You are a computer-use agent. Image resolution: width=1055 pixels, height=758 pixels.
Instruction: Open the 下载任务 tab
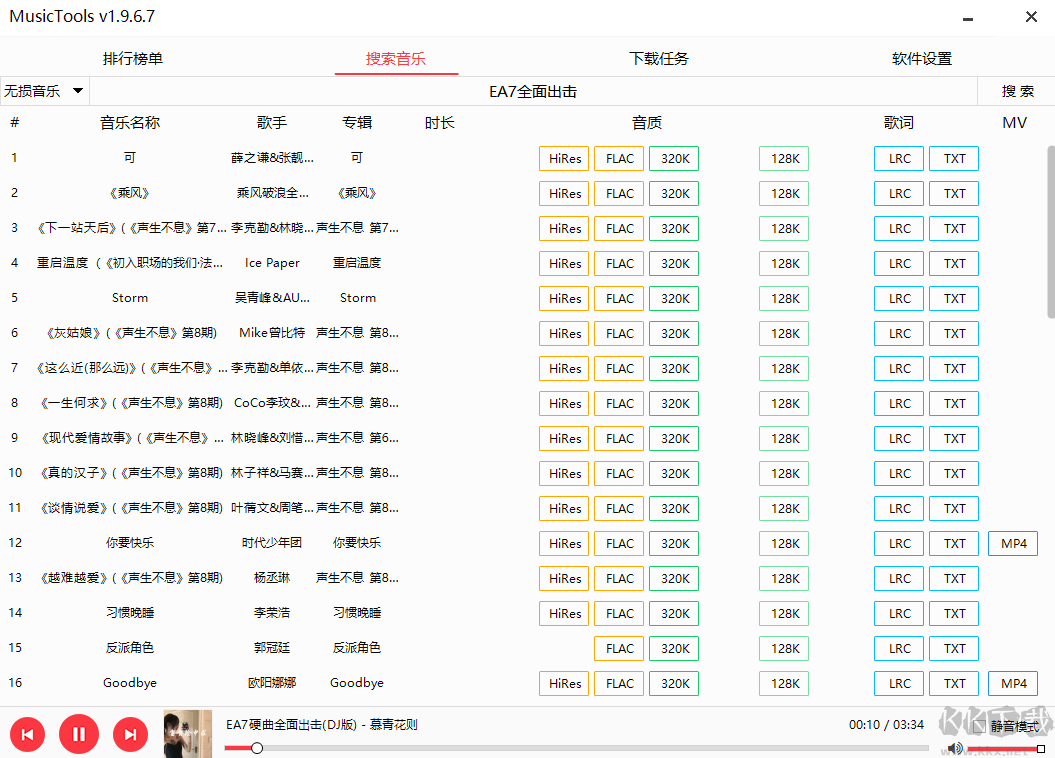(x=658, y=58)
